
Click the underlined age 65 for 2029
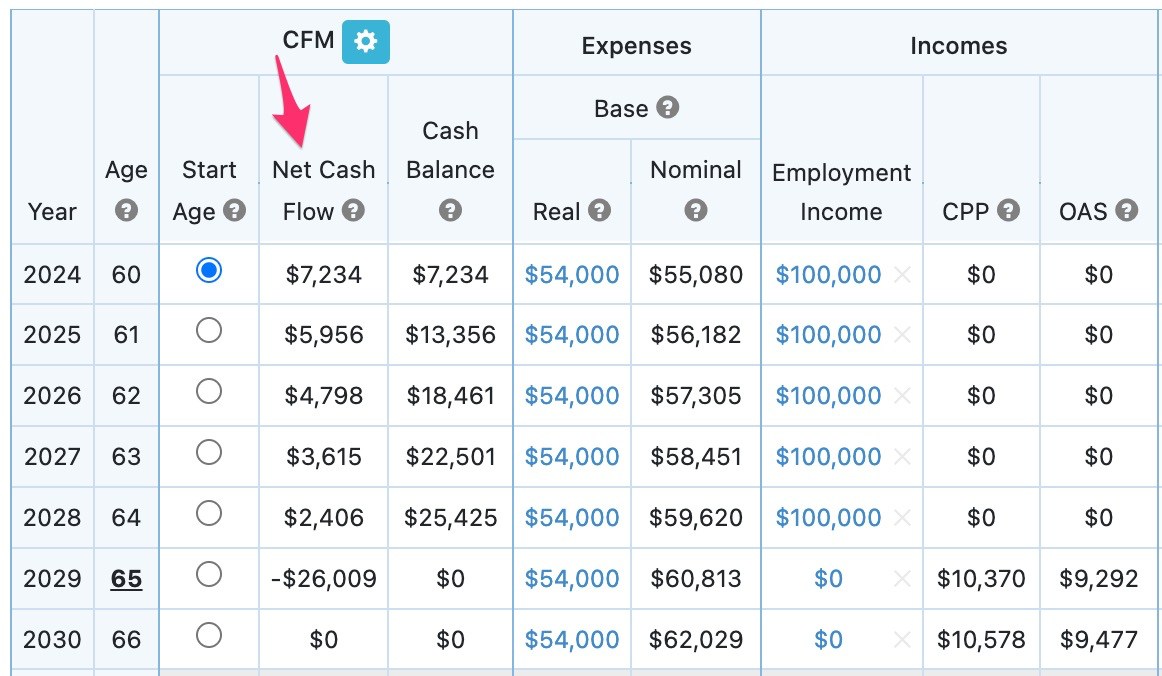click(x=126, y=579)
